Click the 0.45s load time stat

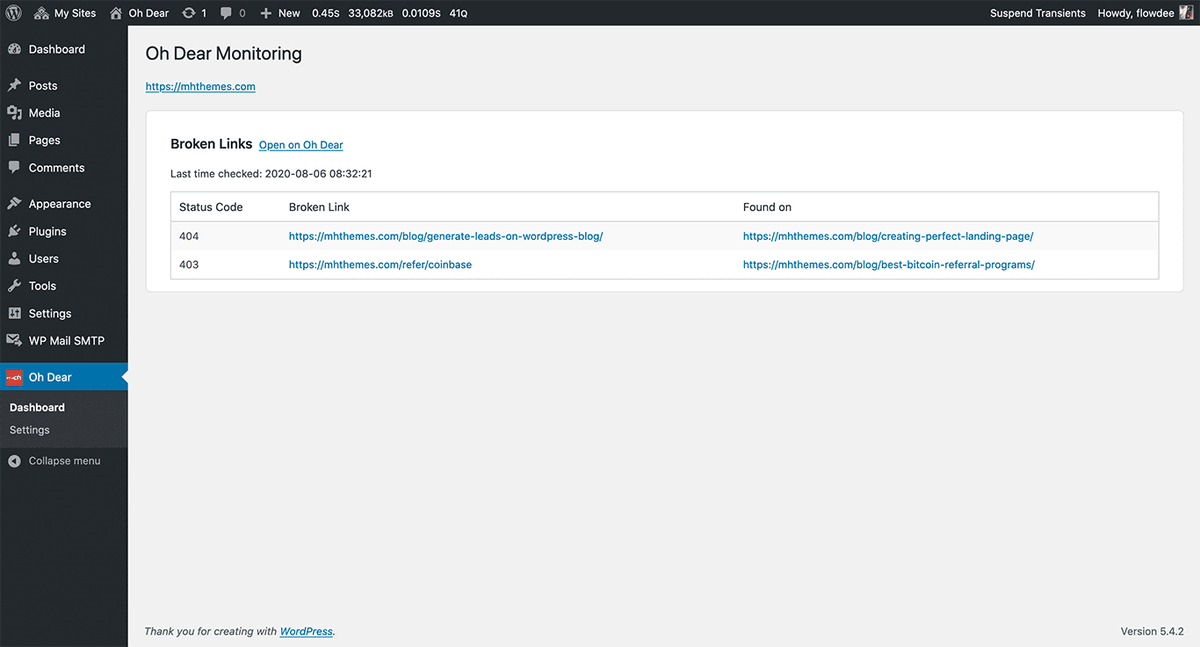click(x=326, y=13)
